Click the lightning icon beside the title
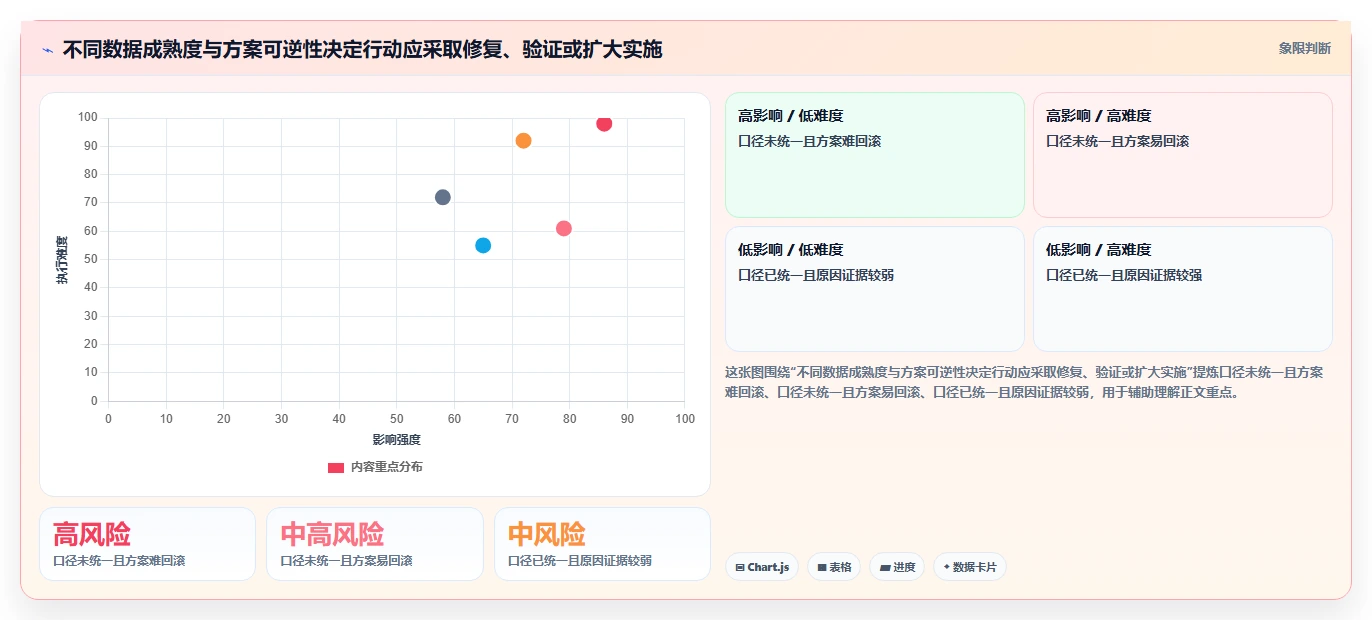 click(x=48, y=50)
